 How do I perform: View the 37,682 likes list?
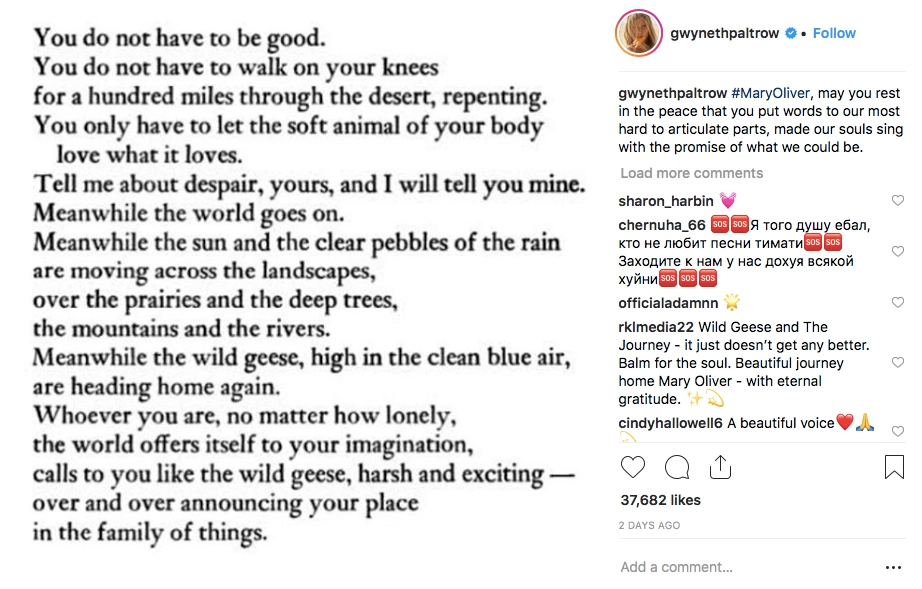[x=660, y=500]
